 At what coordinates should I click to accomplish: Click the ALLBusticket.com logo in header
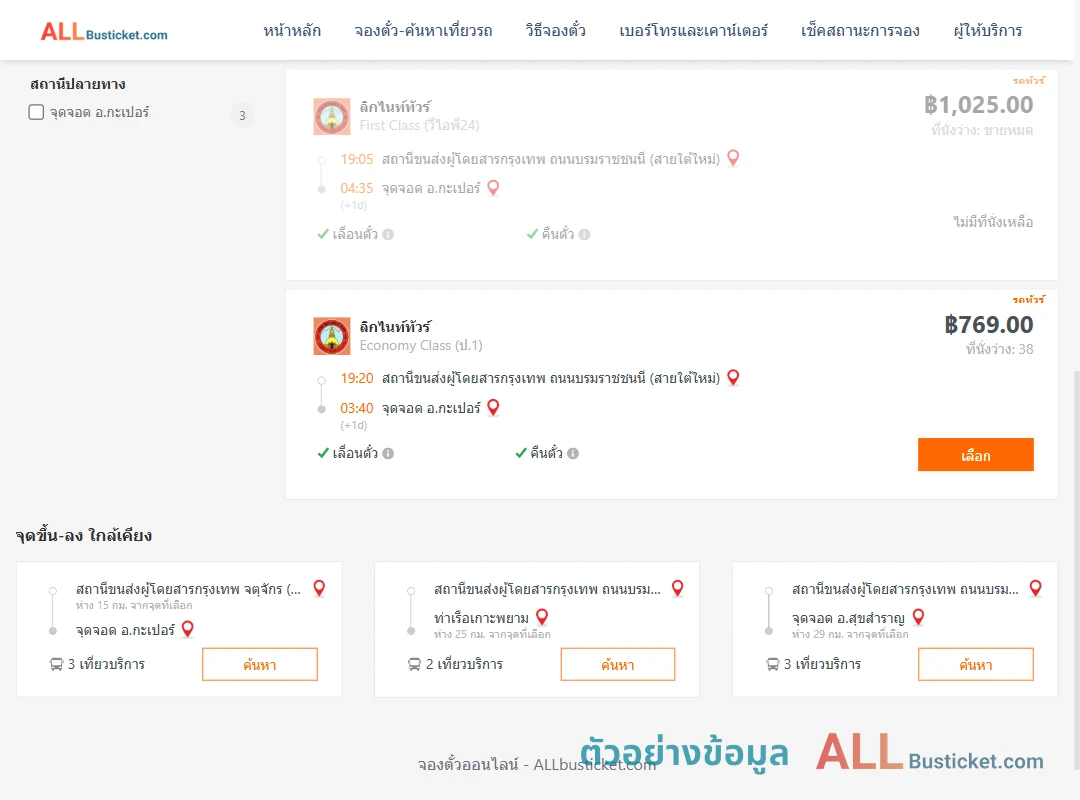[x=104, y=32]
